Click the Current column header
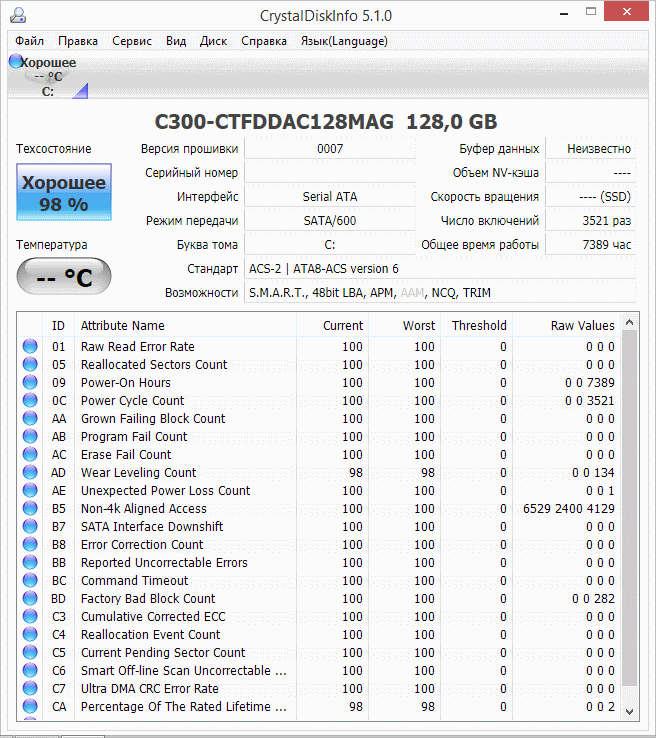Image resolution: width=656 pixels, height=738 pixels. tap(333, 325)
